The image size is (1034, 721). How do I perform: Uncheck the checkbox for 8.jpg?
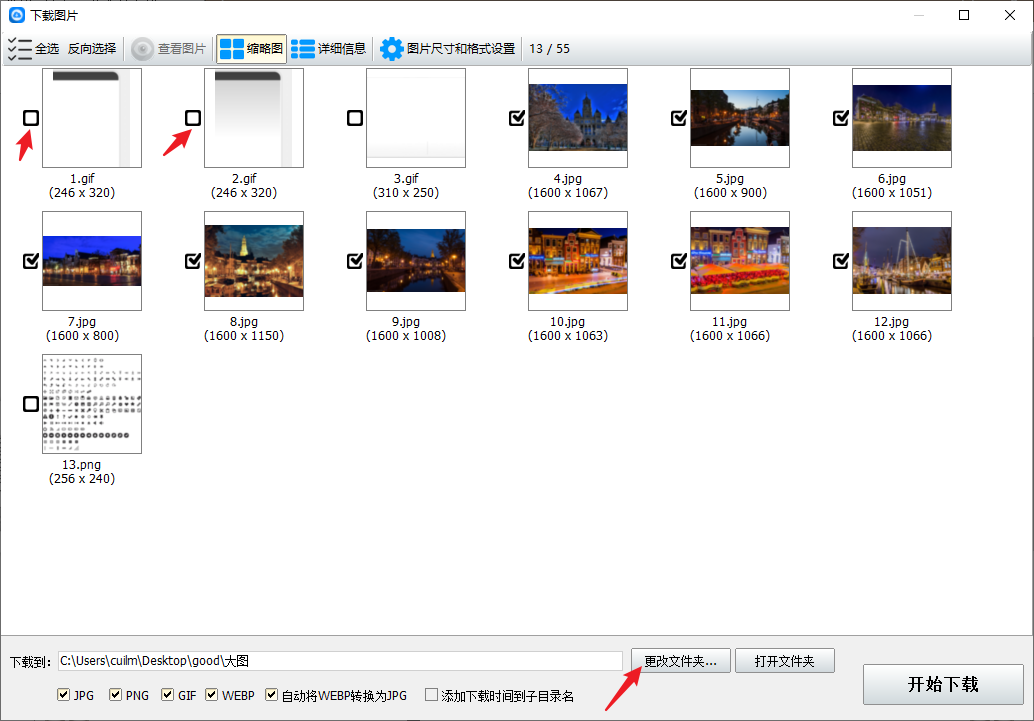pyautogui.click(x=193, y=261)
